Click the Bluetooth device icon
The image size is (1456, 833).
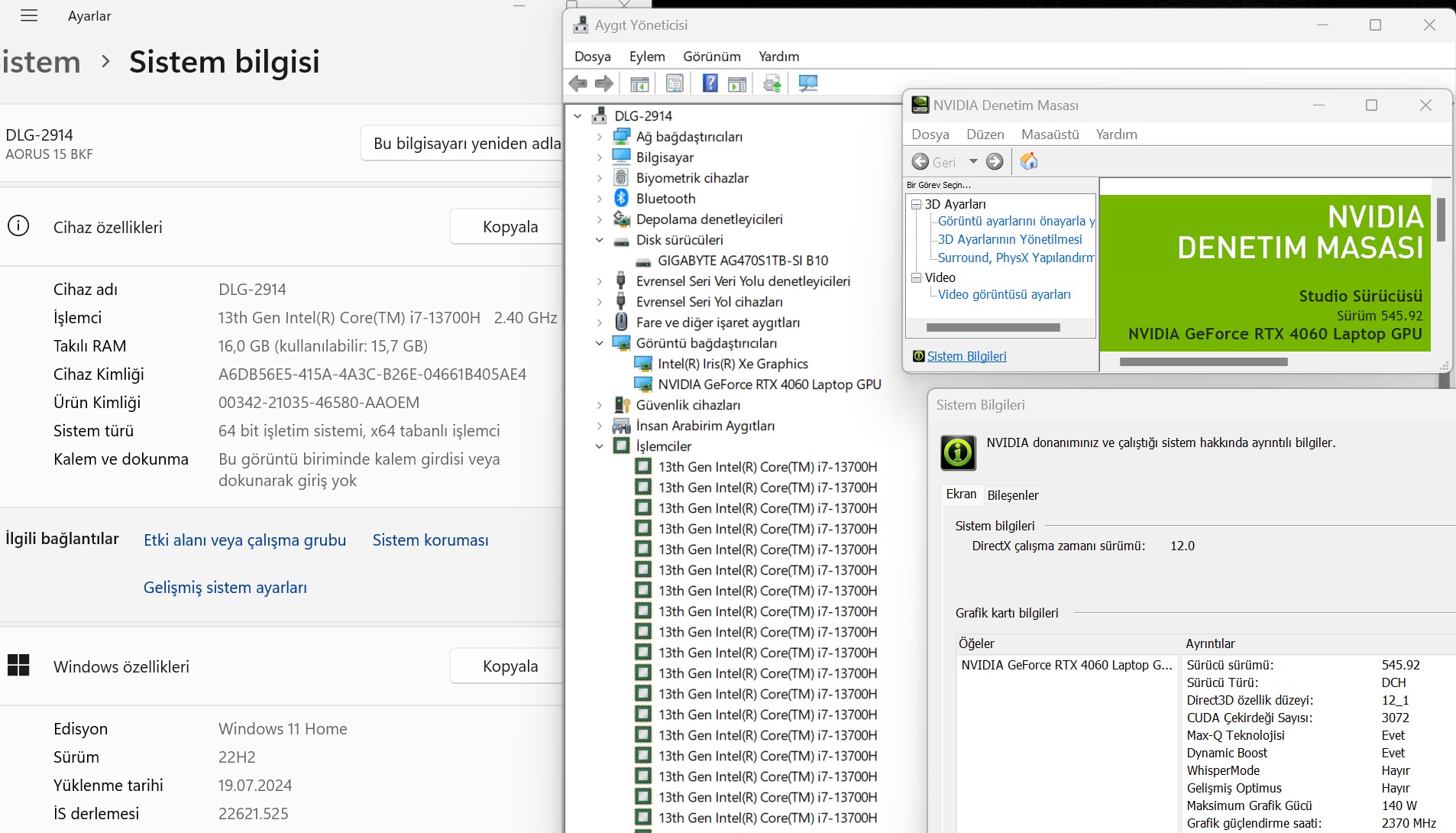621,198
